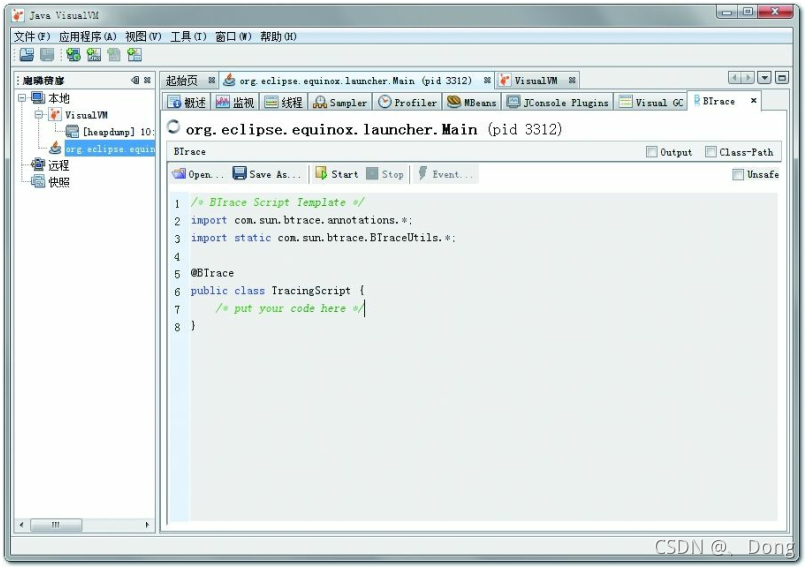The width and height of the screenshot is (810, 568).
Task: Close the applications side panel
Action: pos(148,80)
